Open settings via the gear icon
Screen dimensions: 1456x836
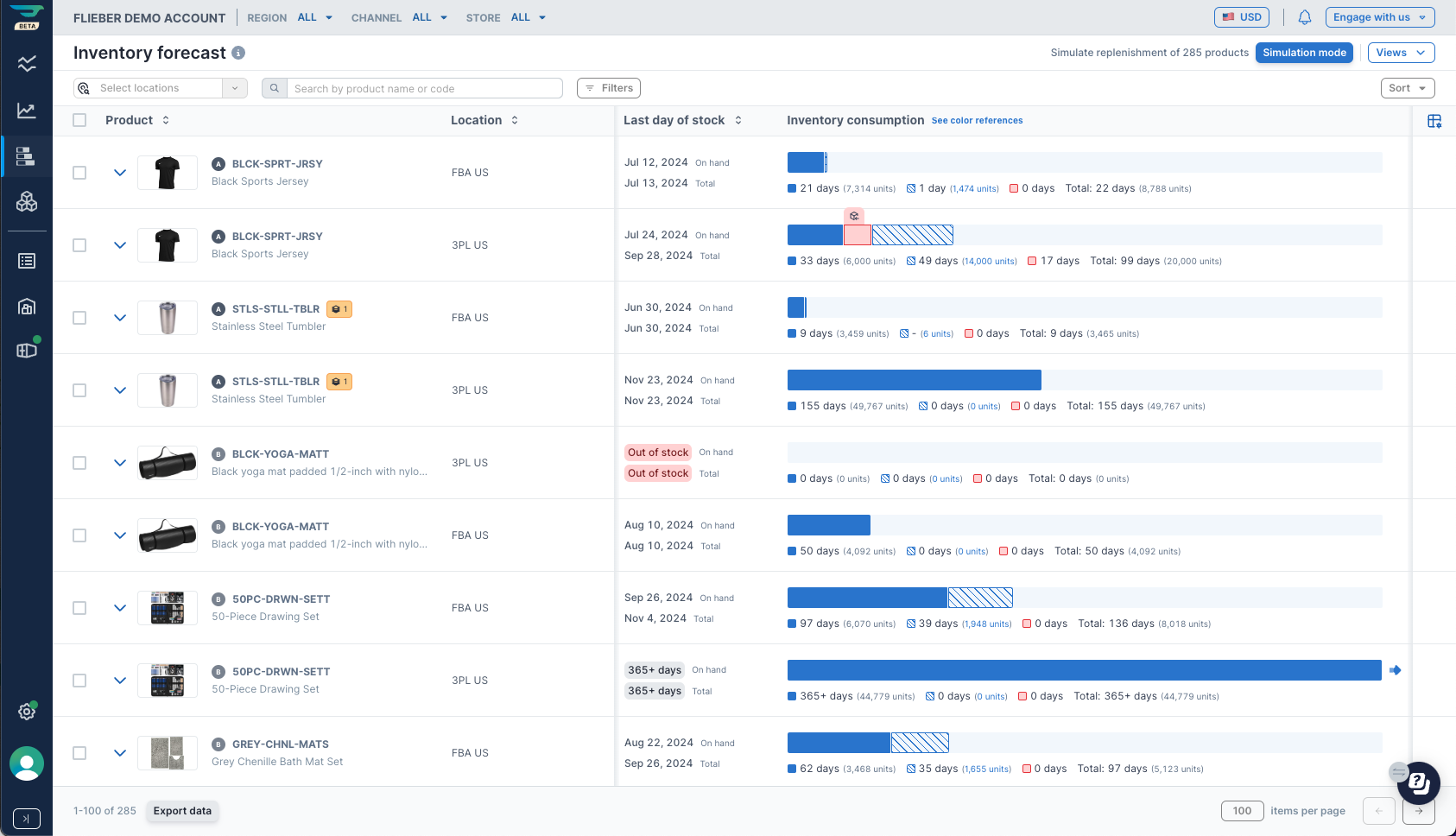click(x=25, y=712)
